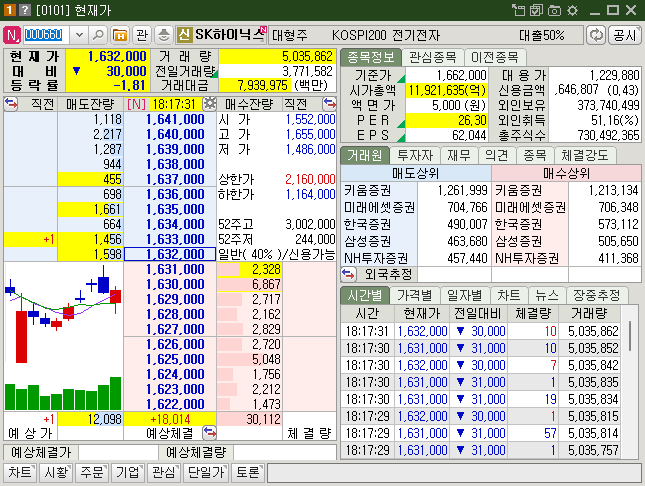This screenshot has height=486, width=645.
Task: Click bottom empty message input field
Action: click(x=454, y=472)
